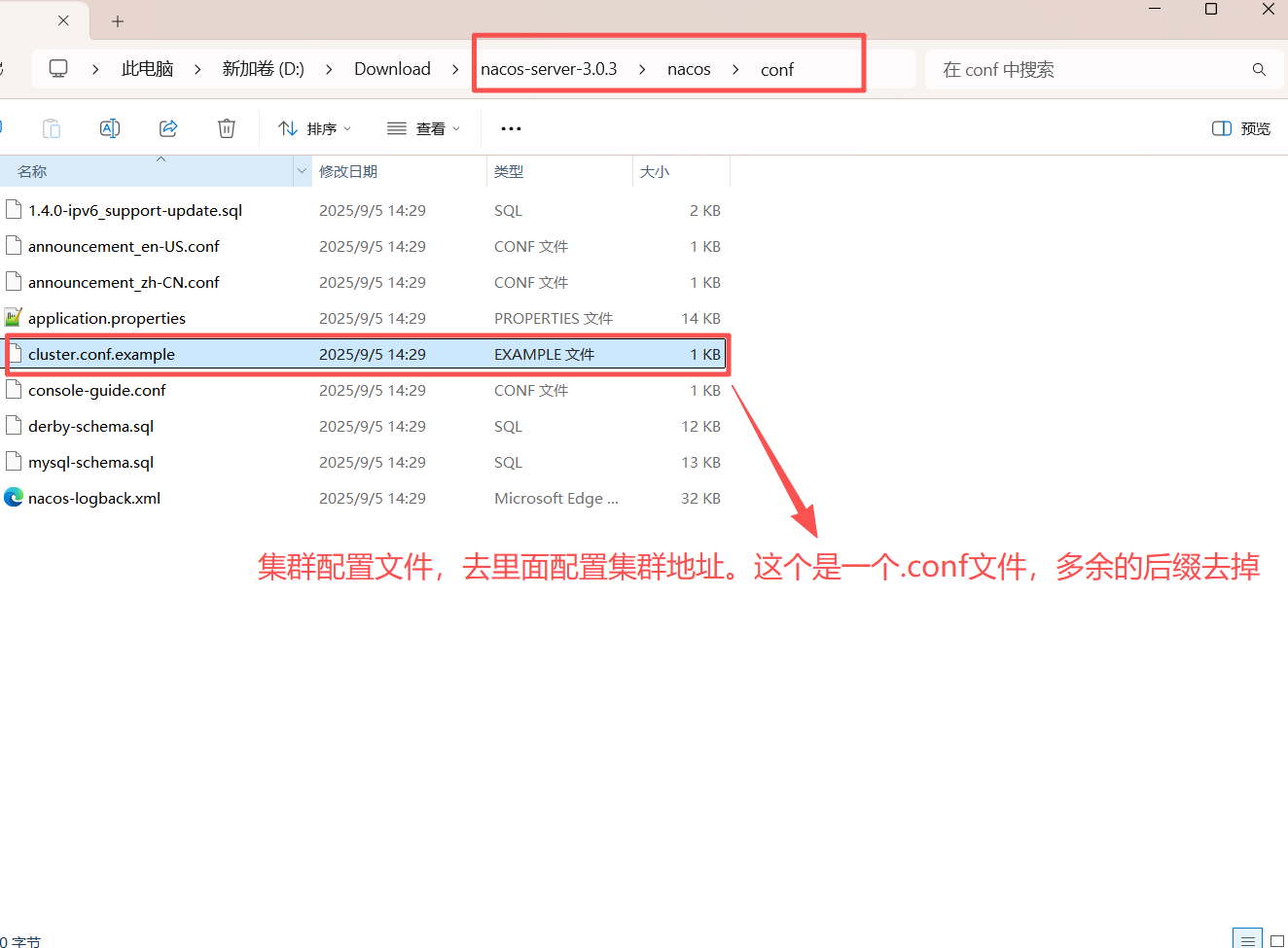Go to nacos-server-3.0.3 in breadcrumb

pyautogui.click(x=549, y=69)
